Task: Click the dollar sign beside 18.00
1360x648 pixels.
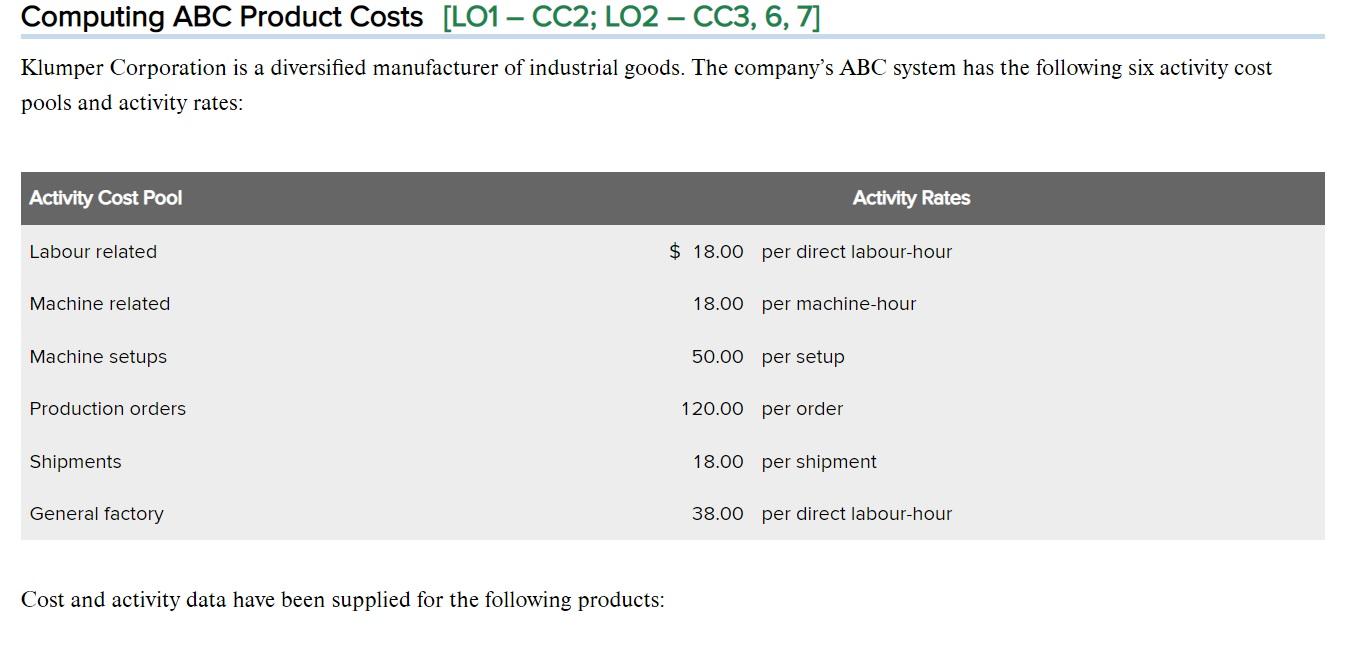Action: coord(676,251)
